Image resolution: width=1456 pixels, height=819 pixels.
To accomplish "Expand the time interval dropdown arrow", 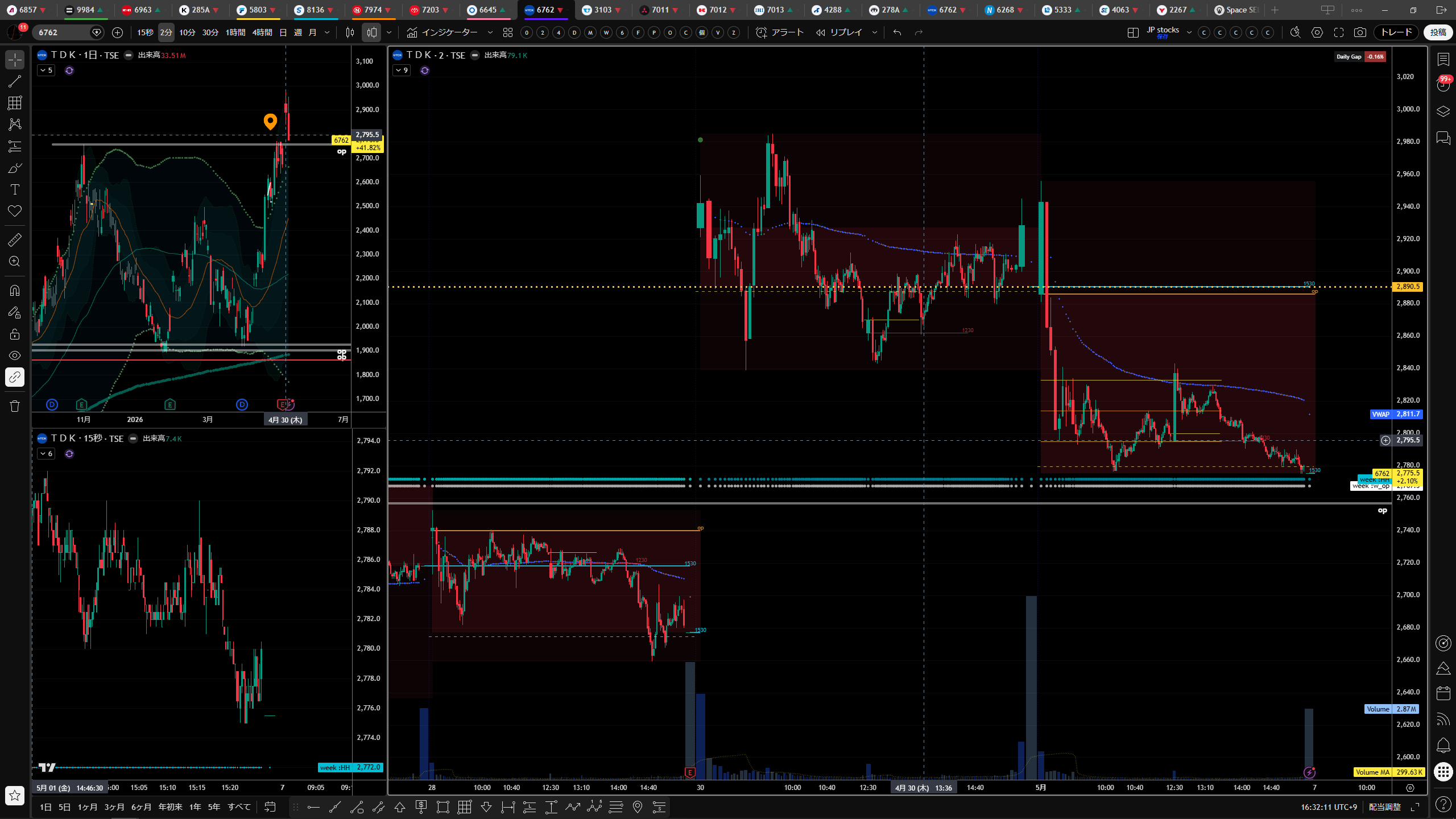I will (x=327, y=32).
